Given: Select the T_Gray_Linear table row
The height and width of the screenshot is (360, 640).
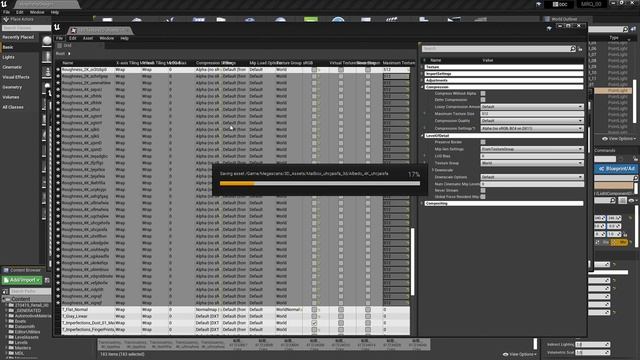Looking at the screenshot, I should (236, 316).
